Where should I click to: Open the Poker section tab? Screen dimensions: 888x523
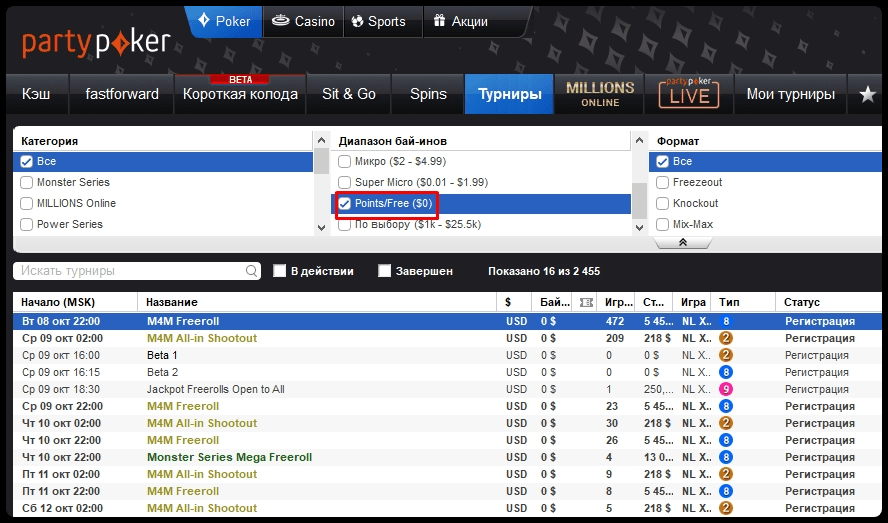224,22
